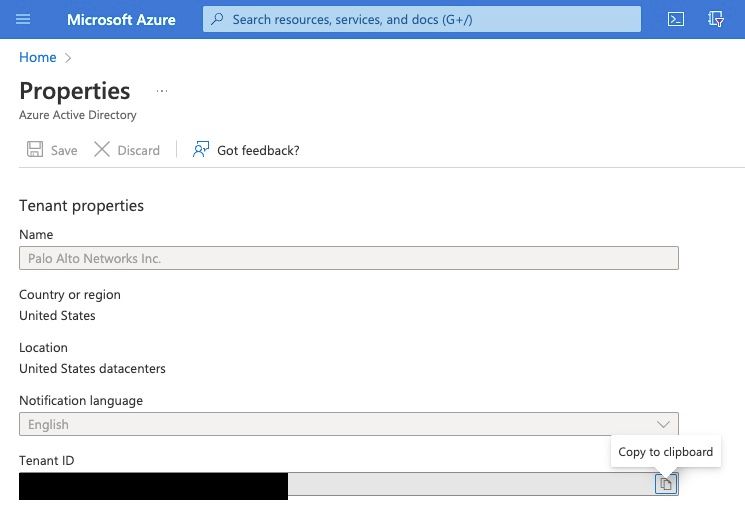Click the tenant Name text field
This screenshot has width=745, height=513.
[x=348, y=258]
